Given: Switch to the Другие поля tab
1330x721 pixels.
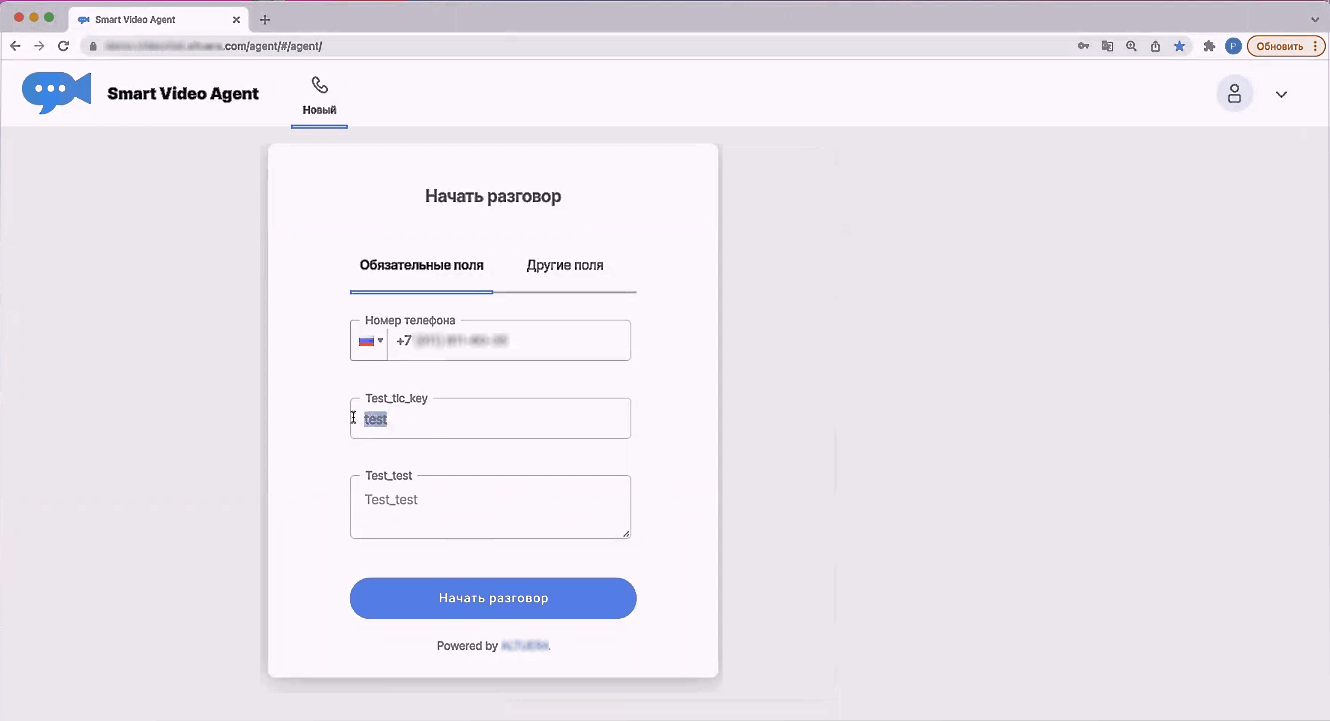Looking at the screenshot, I should click(565, 266).
